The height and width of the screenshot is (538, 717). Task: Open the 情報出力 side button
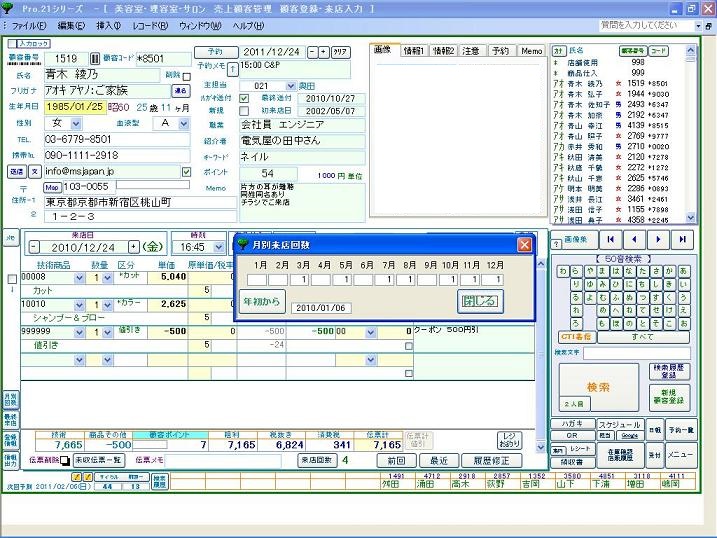point(11,459)
